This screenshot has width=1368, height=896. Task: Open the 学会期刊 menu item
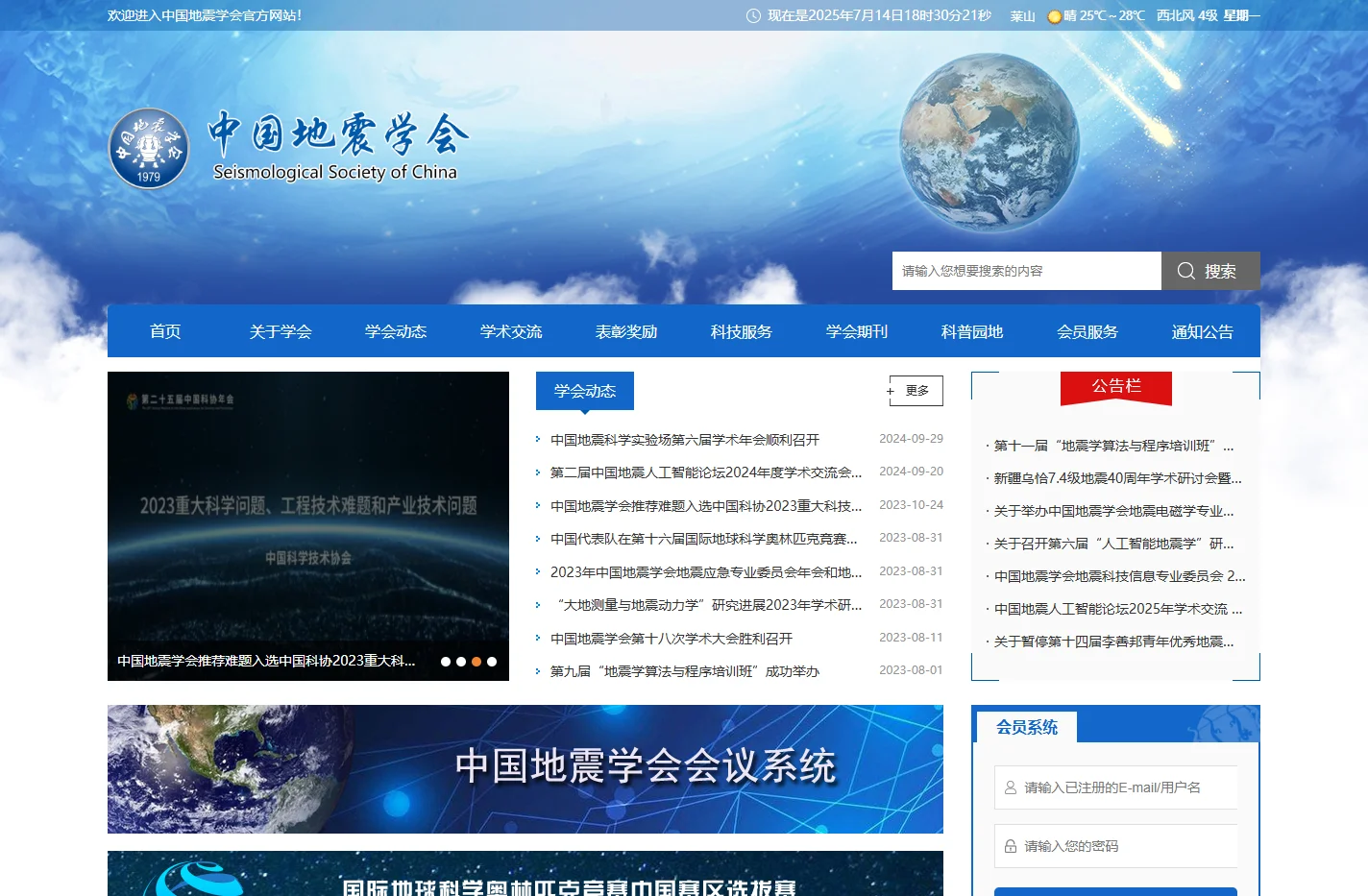click(857, 331)
